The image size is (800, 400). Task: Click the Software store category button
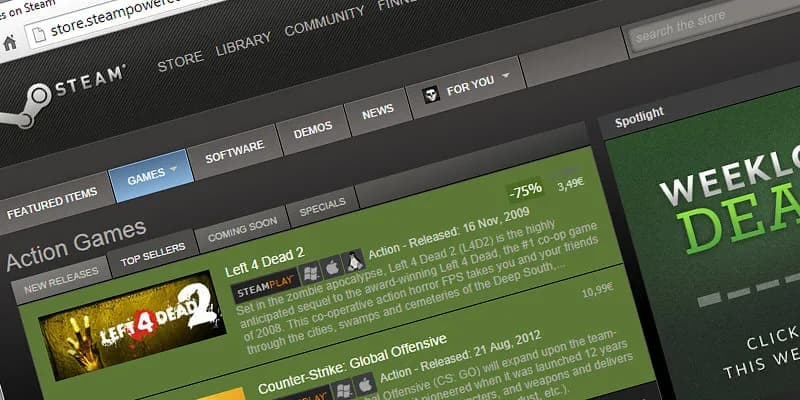tap(234, 152)
